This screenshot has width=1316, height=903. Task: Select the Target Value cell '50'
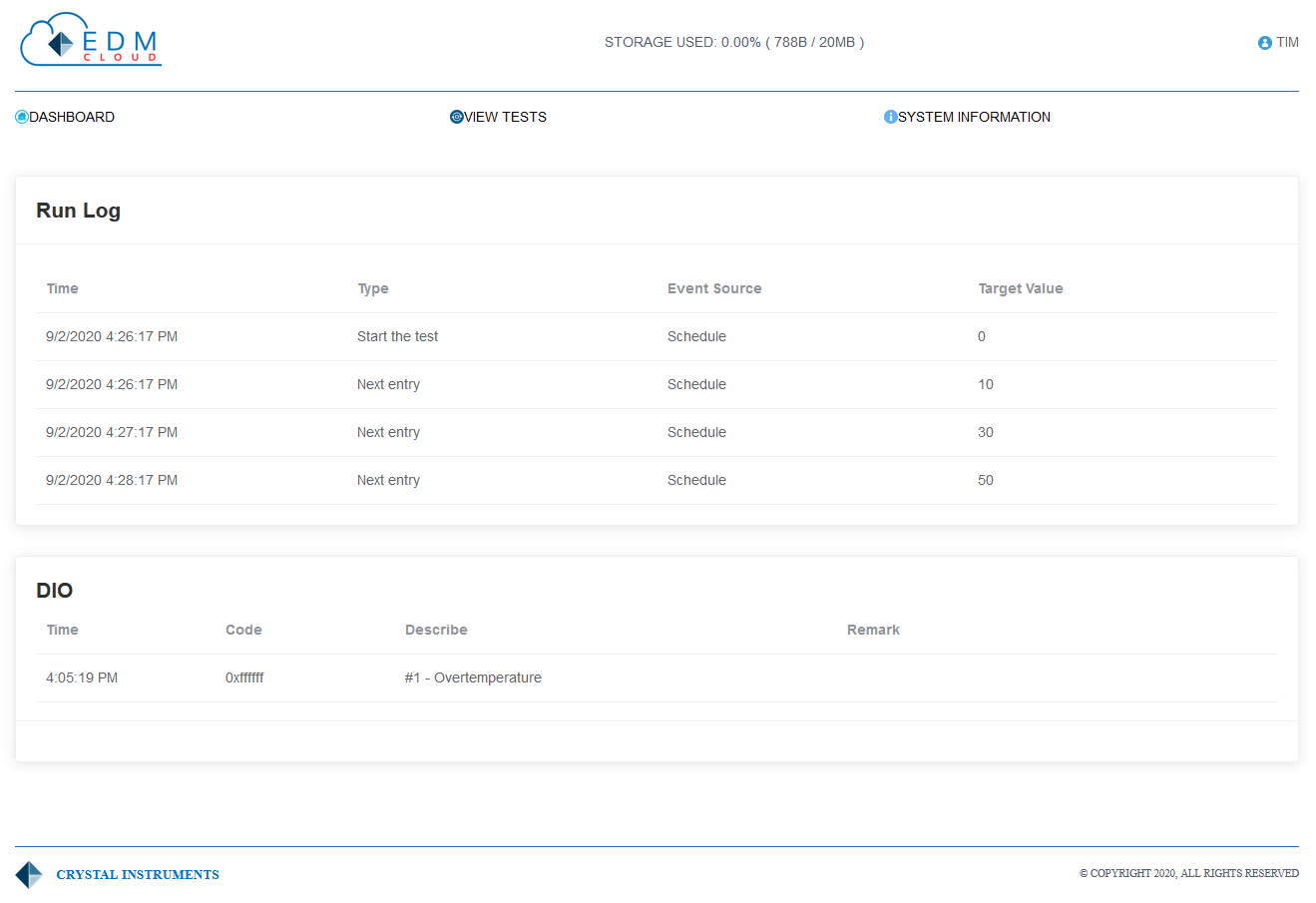click(986, 480)
